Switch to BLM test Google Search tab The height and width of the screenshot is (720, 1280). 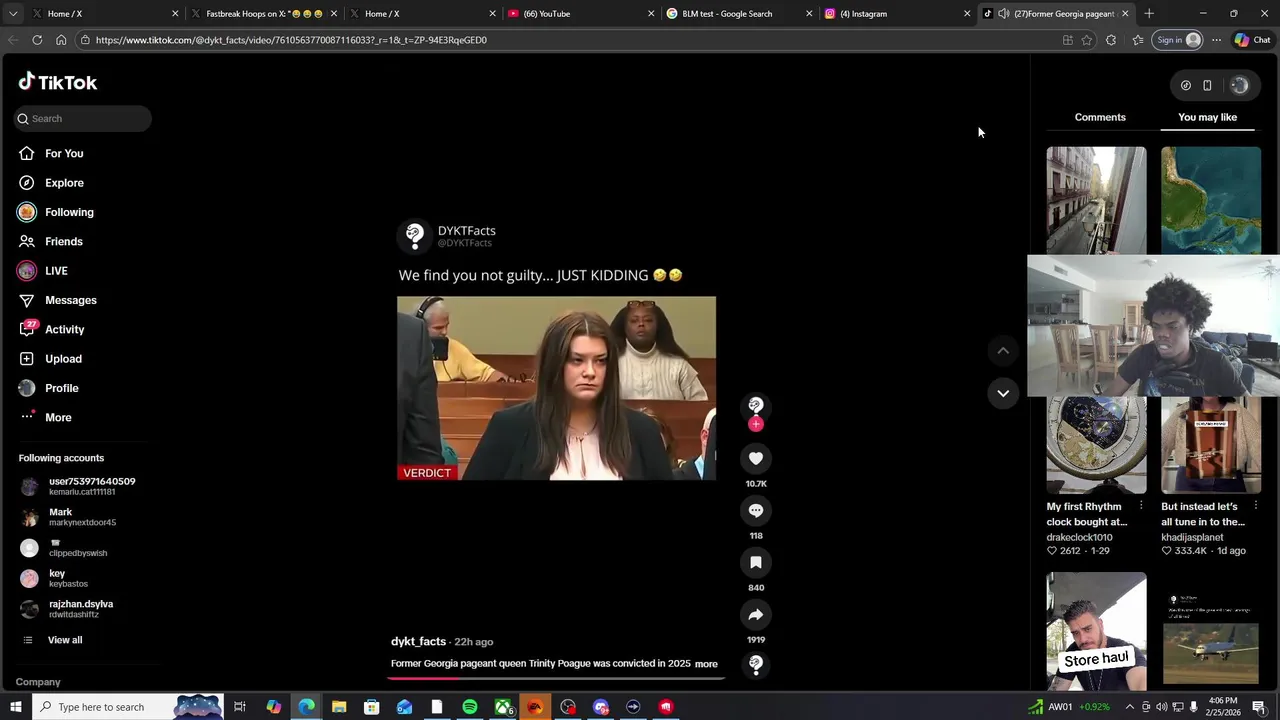(738, 14)
